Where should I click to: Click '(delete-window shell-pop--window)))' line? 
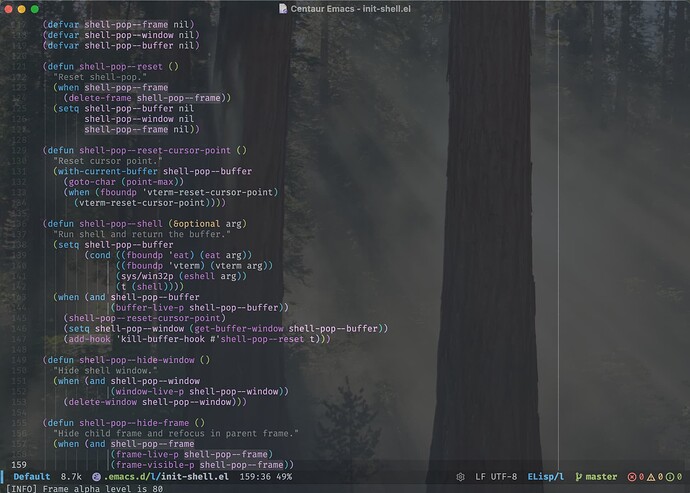tap(155, 402)
